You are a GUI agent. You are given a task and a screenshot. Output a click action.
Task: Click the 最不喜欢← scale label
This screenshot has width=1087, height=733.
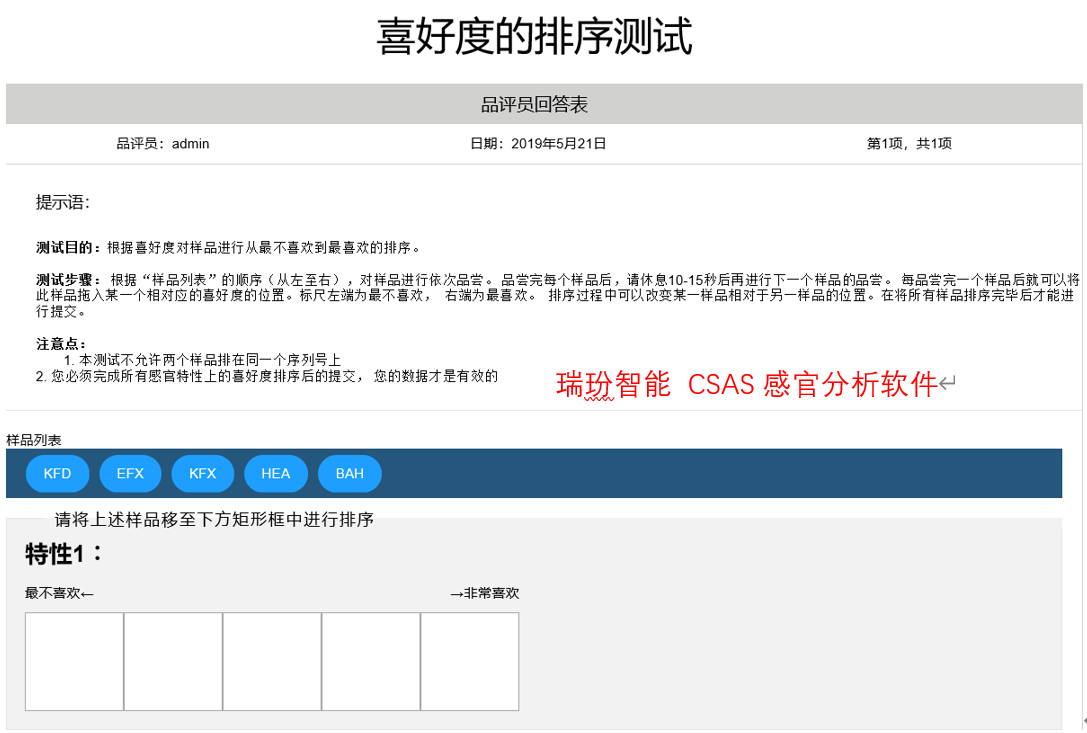point(60,593)
